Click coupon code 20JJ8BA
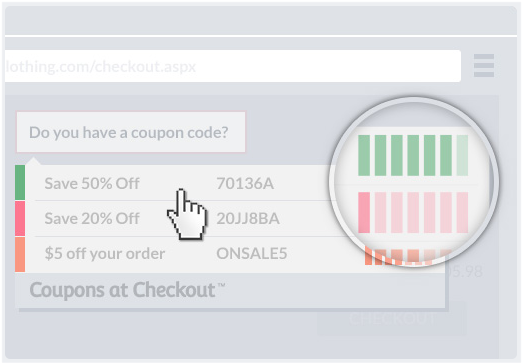This screenshot has width=523, height=364. 248,219
